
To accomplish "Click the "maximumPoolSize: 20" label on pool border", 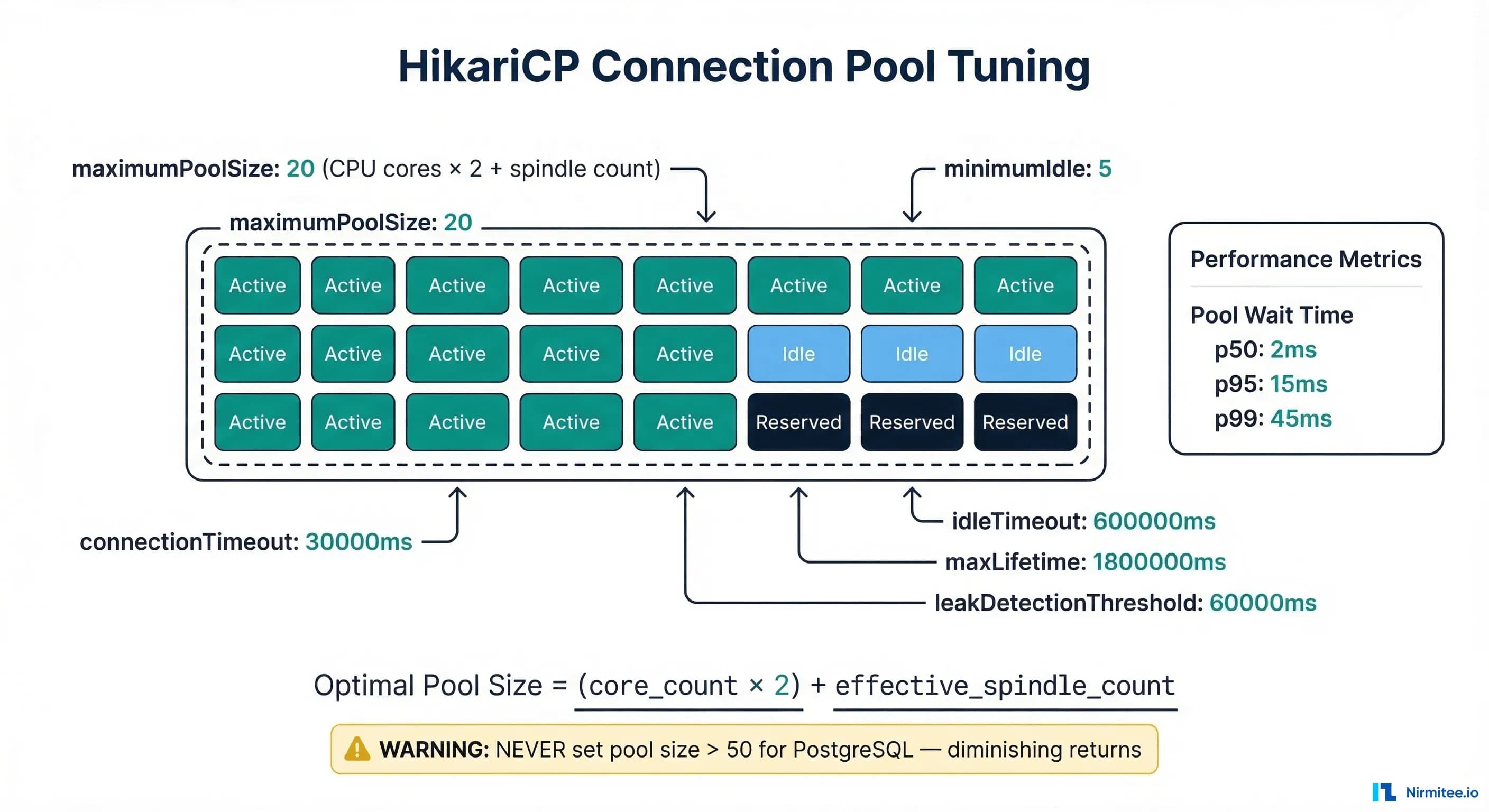I will point(351,222).
